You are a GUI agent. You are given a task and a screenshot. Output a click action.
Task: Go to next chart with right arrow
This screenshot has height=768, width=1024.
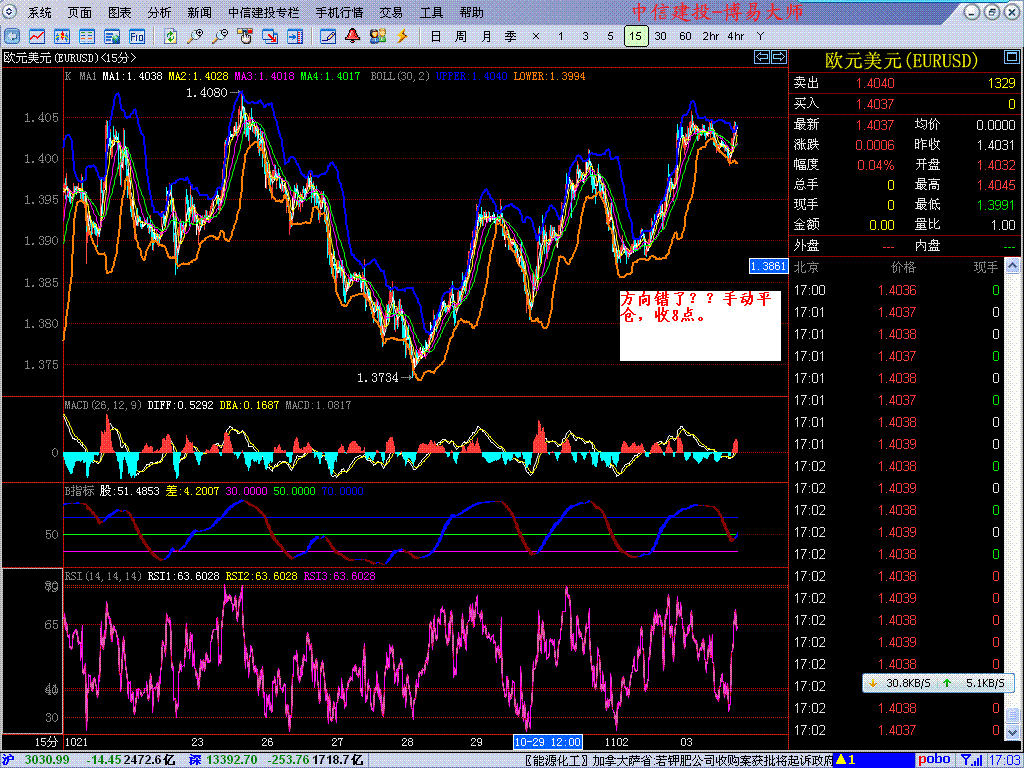point(778,57)
